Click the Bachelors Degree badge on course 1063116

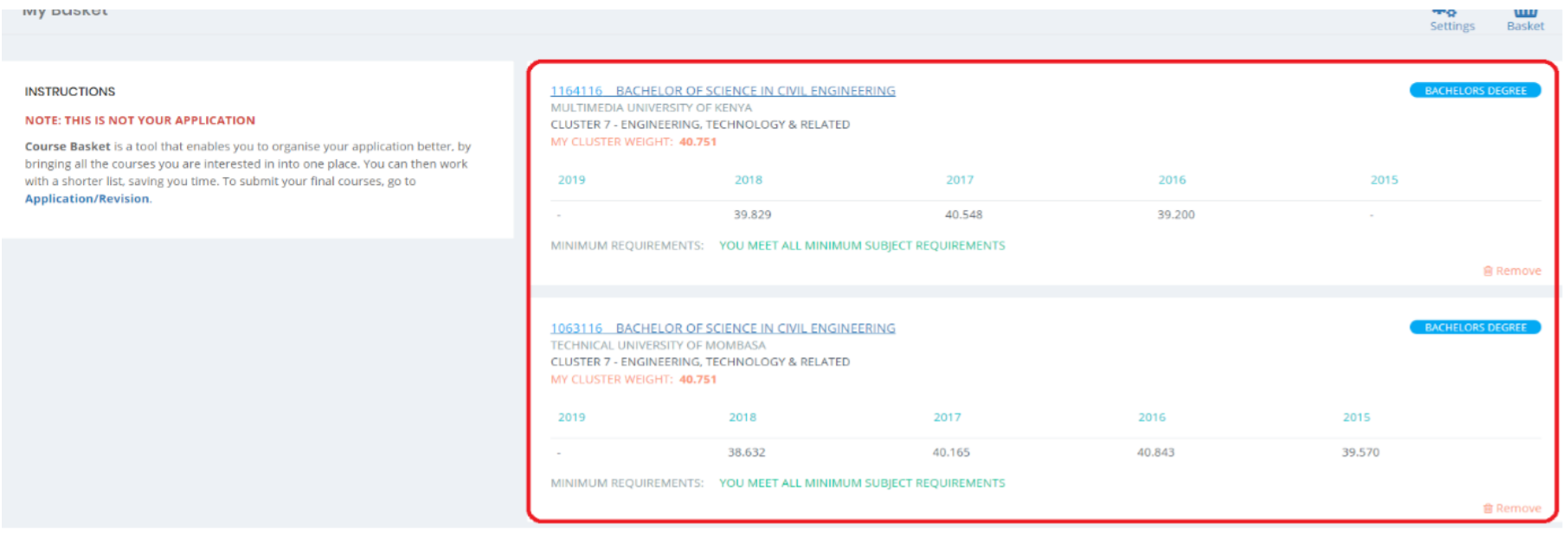point(1475,328)
